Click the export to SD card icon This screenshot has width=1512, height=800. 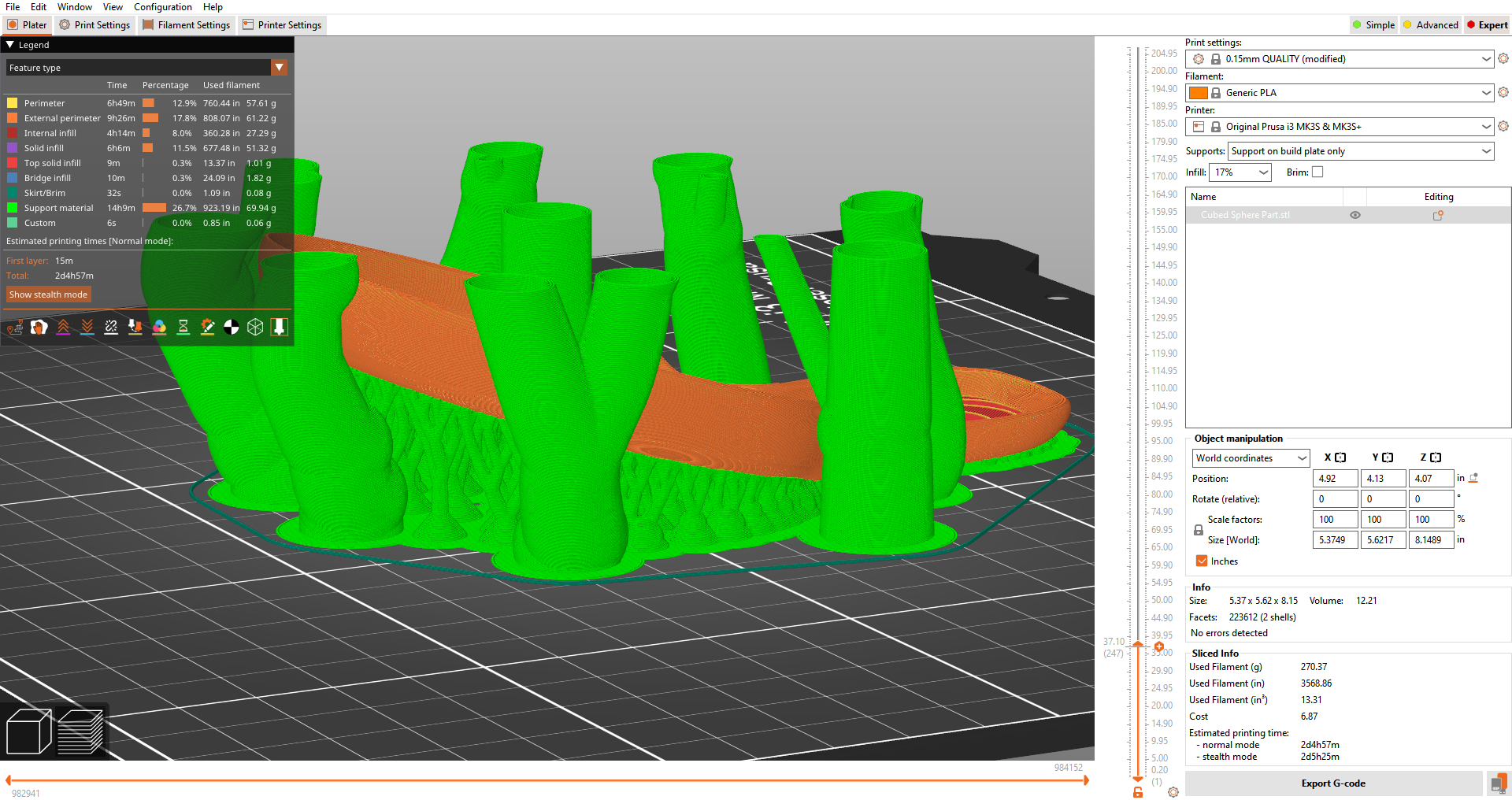1497,783
